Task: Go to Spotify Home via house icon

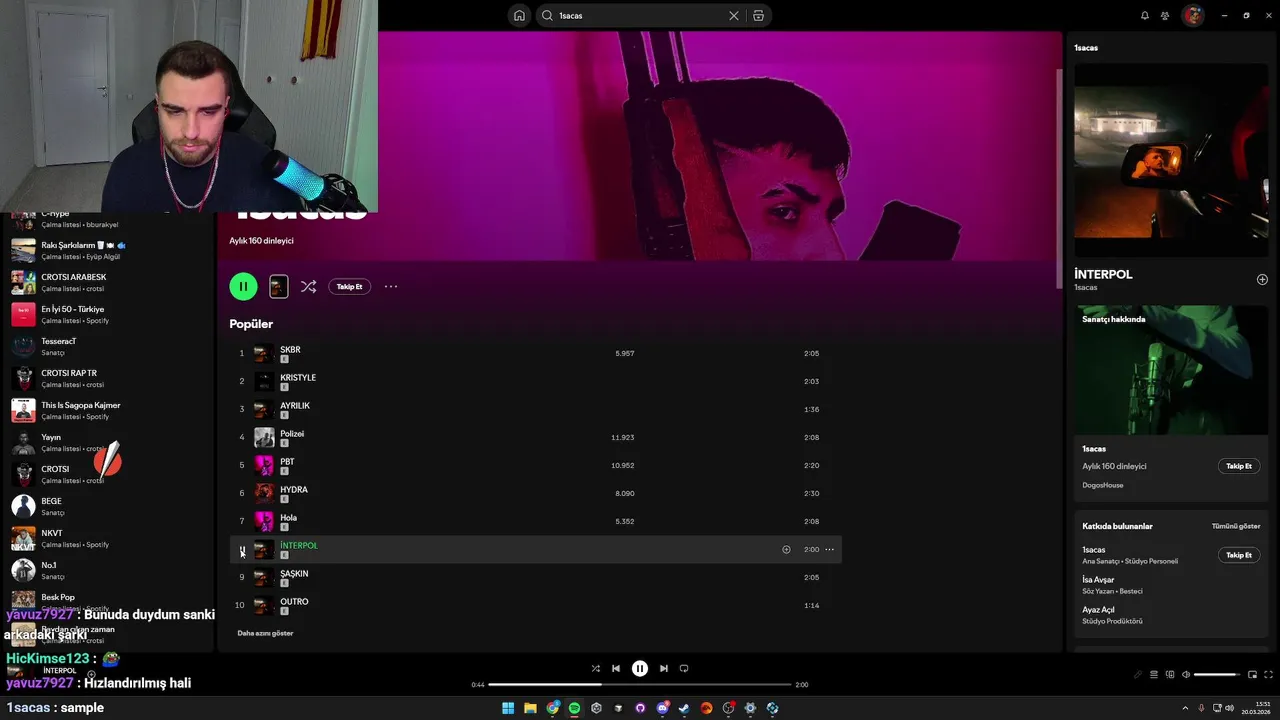Action: point(519,15)
